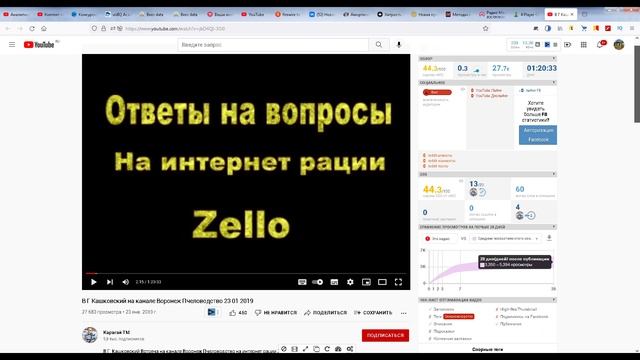Click the channel name Карагай ТМ
The height and width of the screenshot is (360, 640).
(x=116, y=332)
